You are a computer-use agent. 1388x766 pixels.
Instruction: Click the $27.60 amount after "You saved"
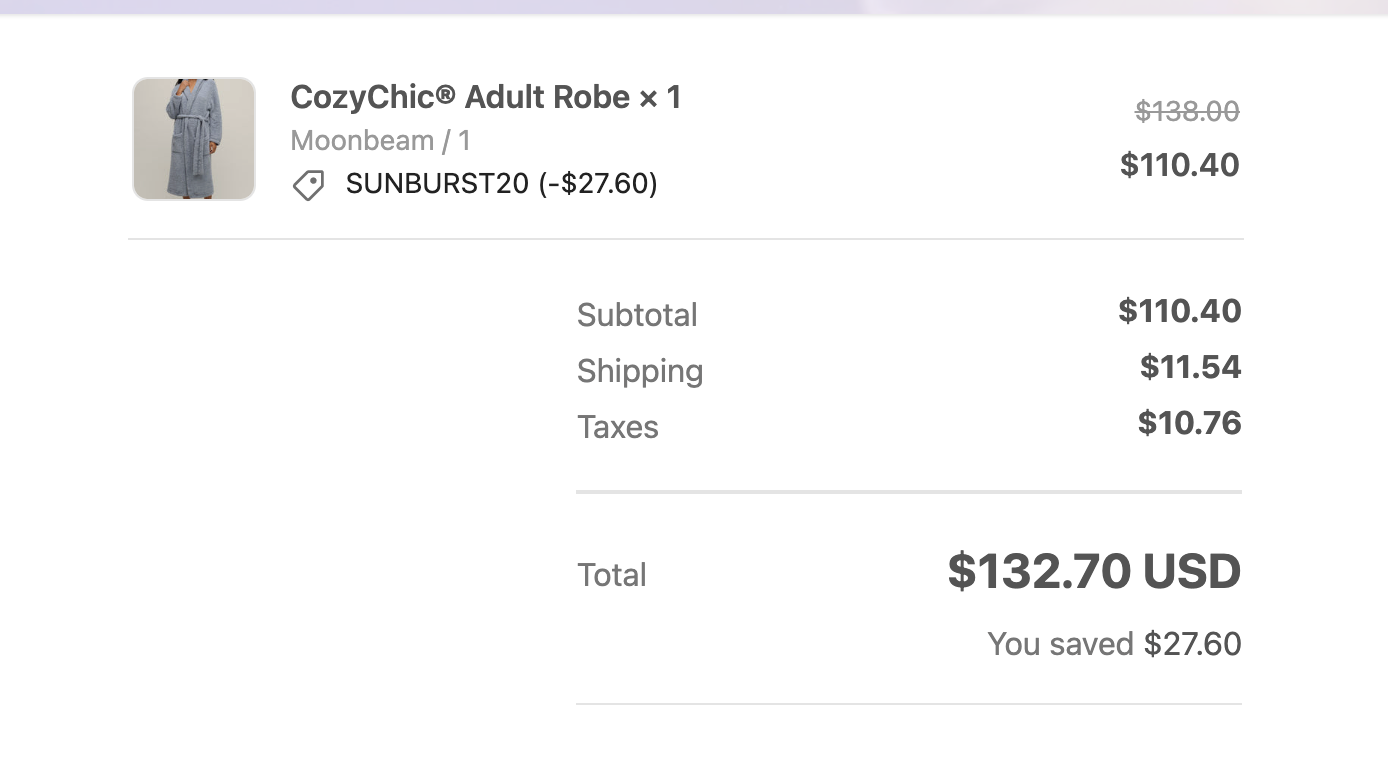click(x=1192, y=644)
